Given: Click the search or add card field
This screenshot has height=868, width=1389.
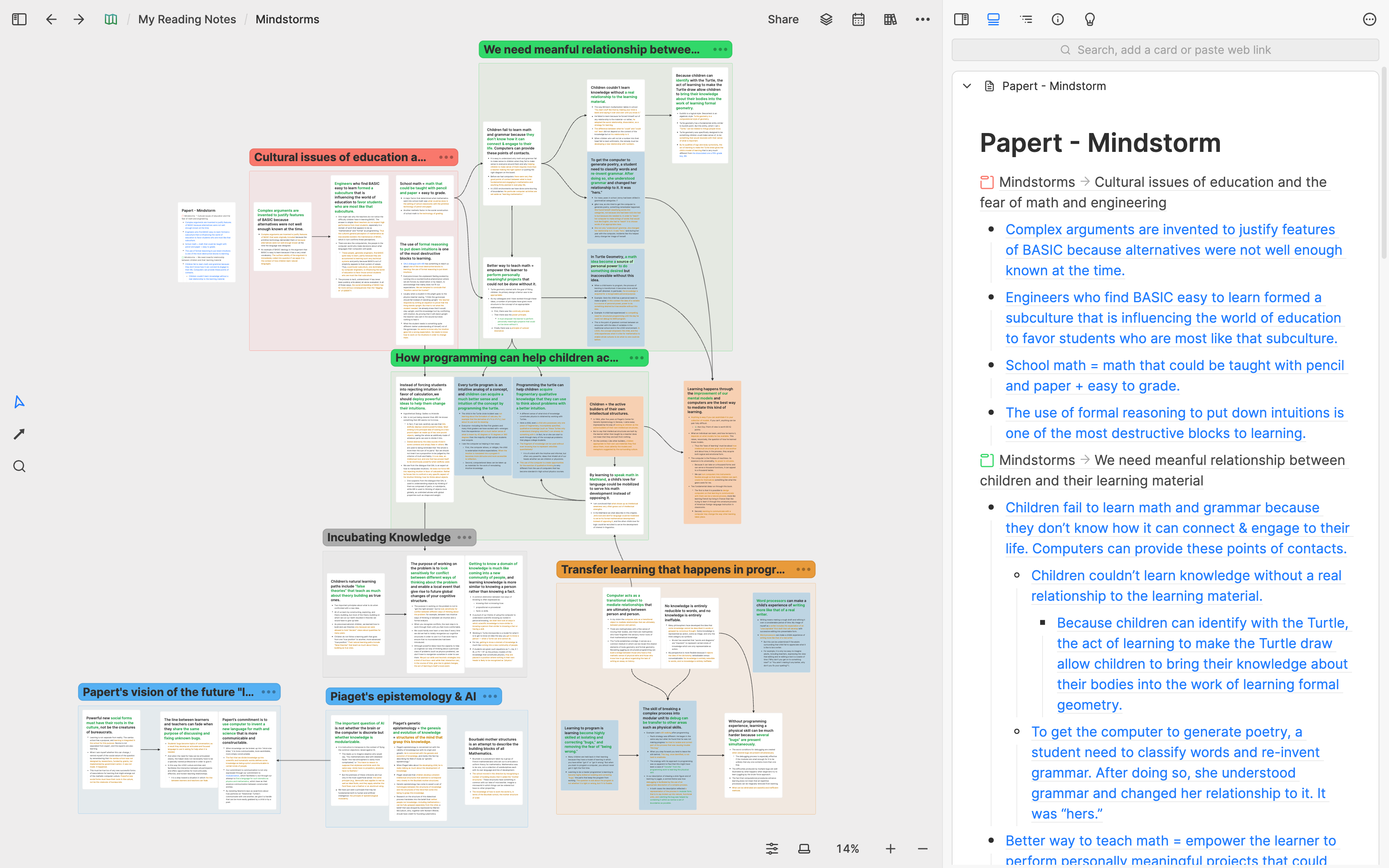Looking at the screenshot, I should pos(1165,50).
